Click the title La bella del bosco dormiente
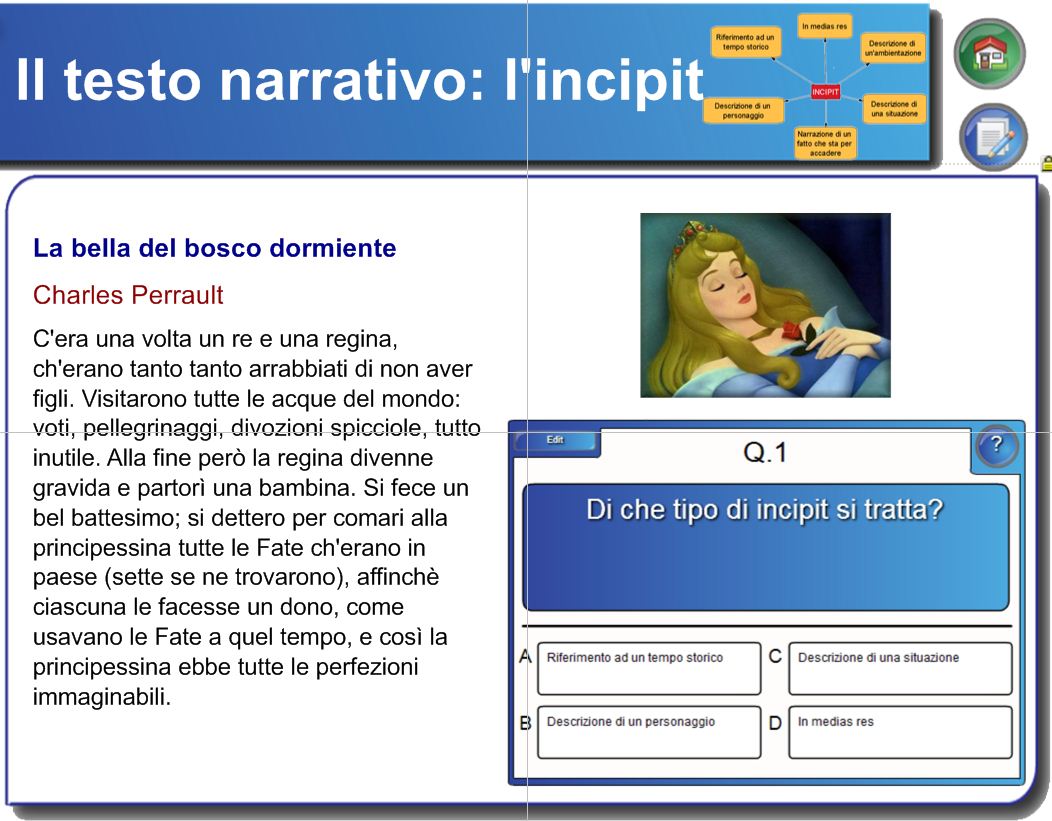1052x821 pixels. [215, 248]
